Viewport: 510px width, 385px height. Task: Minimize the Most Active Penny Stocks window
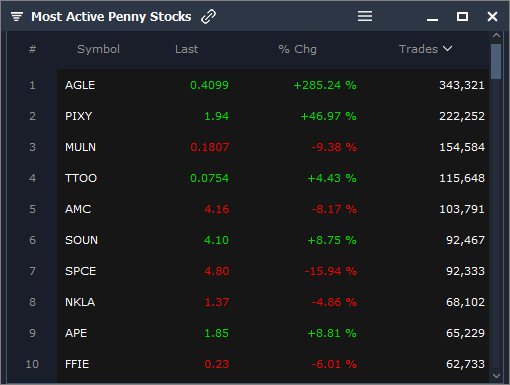pos(432,20)
